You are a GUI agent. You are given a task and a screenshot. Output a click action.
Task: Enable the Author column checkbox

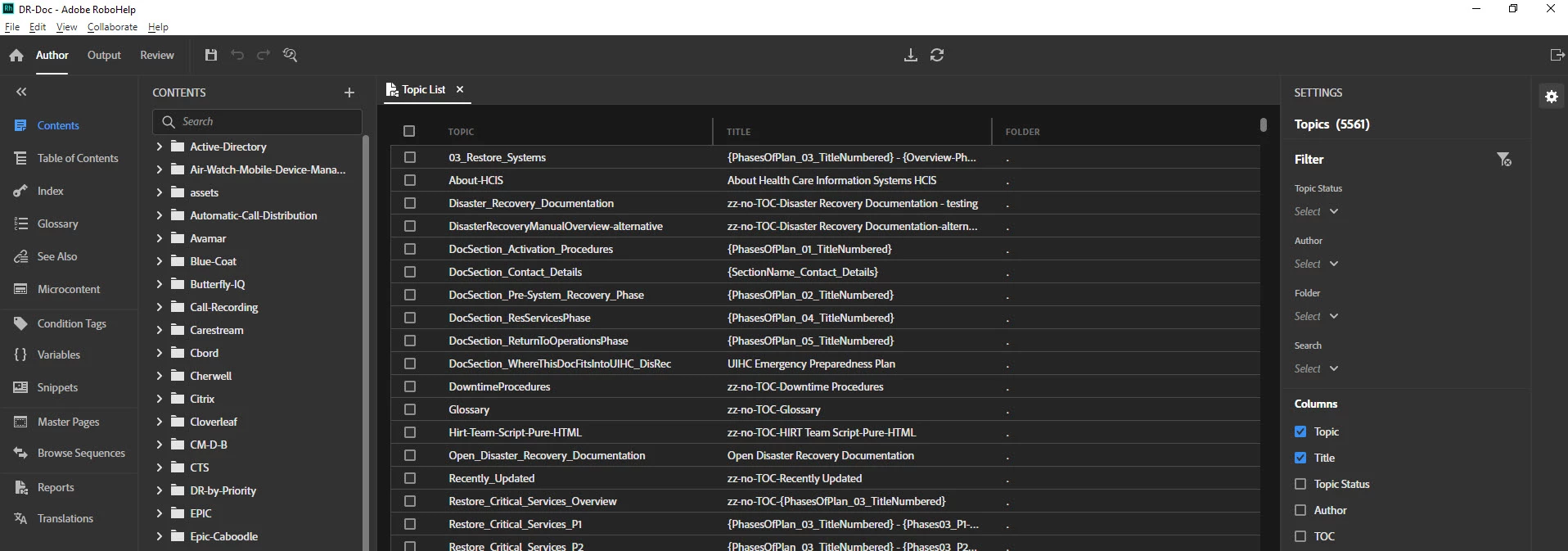click(x=1300, y=510)
